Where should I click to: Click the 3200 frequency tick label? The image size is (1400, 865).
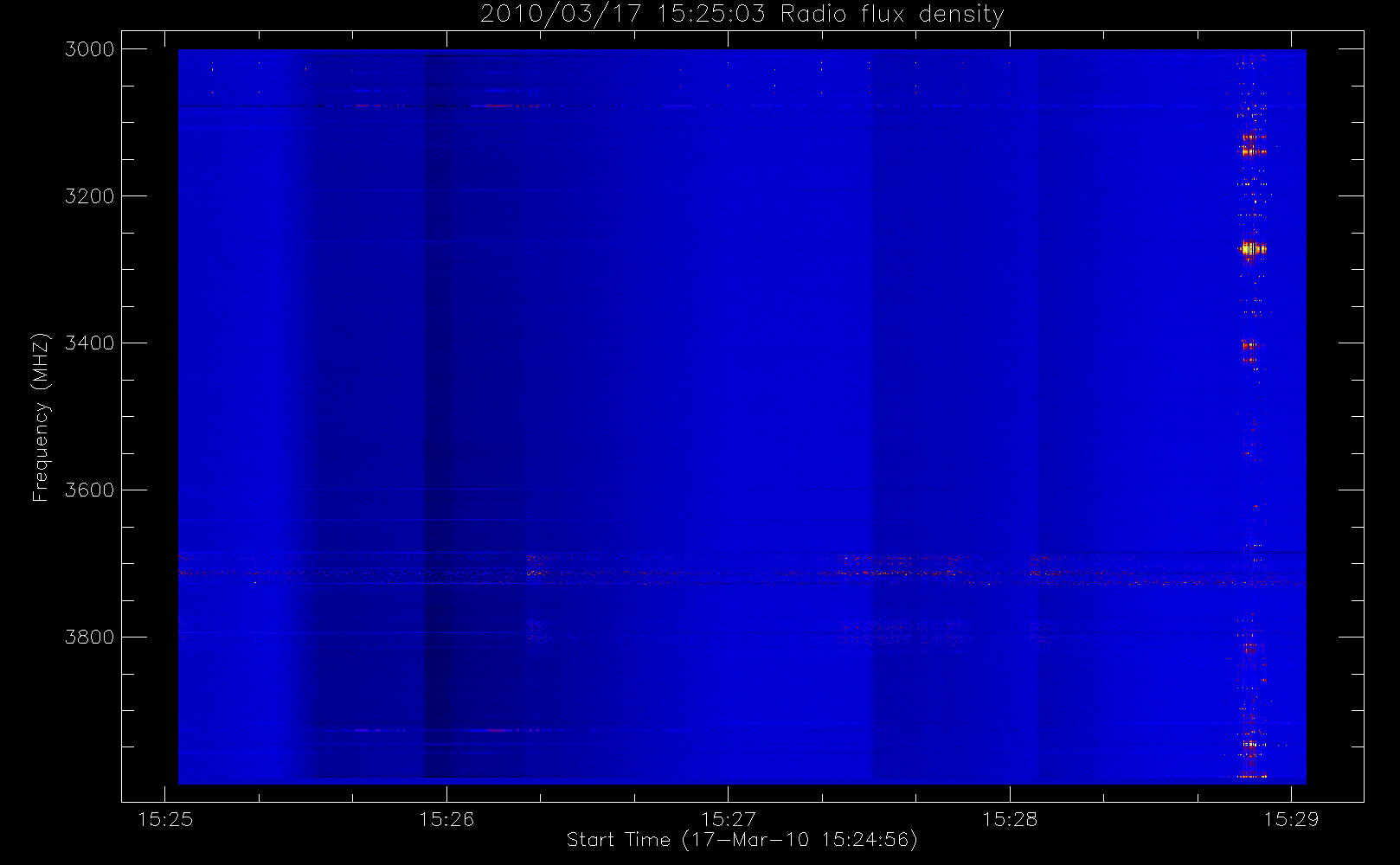90,196
